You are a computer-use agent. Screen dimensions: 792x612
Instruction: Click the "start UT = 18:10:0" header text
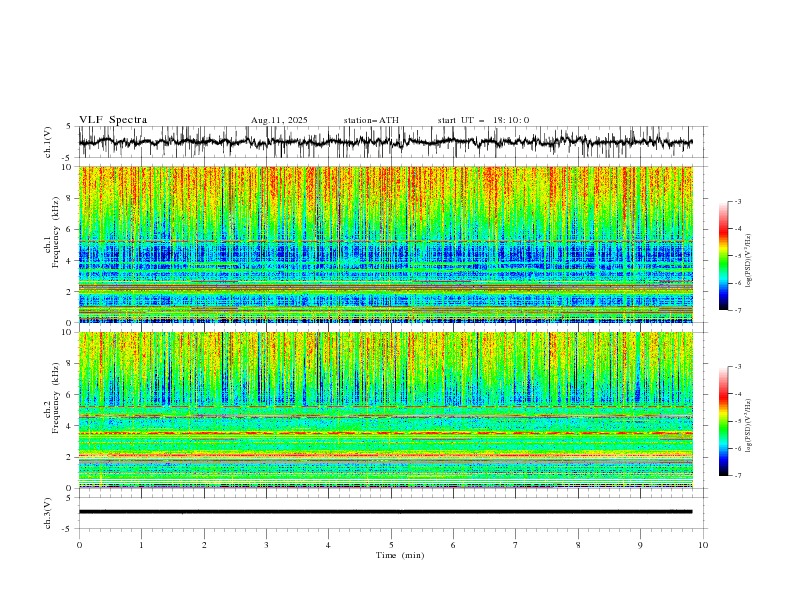point(483,120)
